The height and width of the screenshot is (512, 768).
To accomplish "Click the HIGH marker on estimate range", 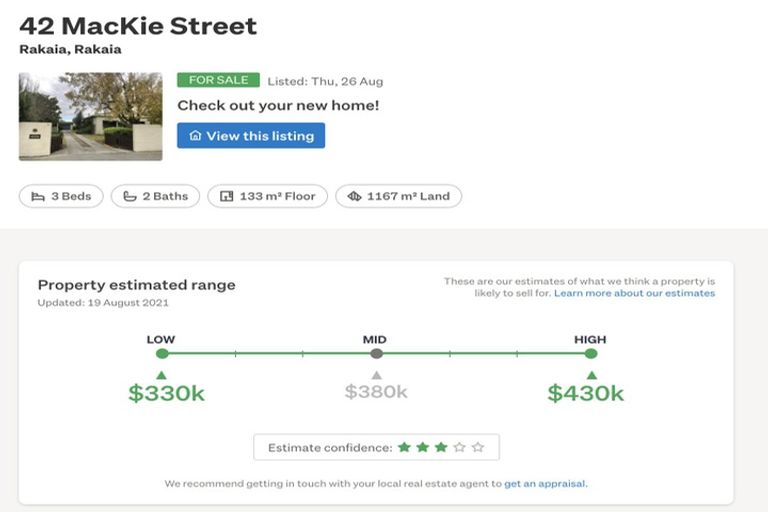I will 591,353.
